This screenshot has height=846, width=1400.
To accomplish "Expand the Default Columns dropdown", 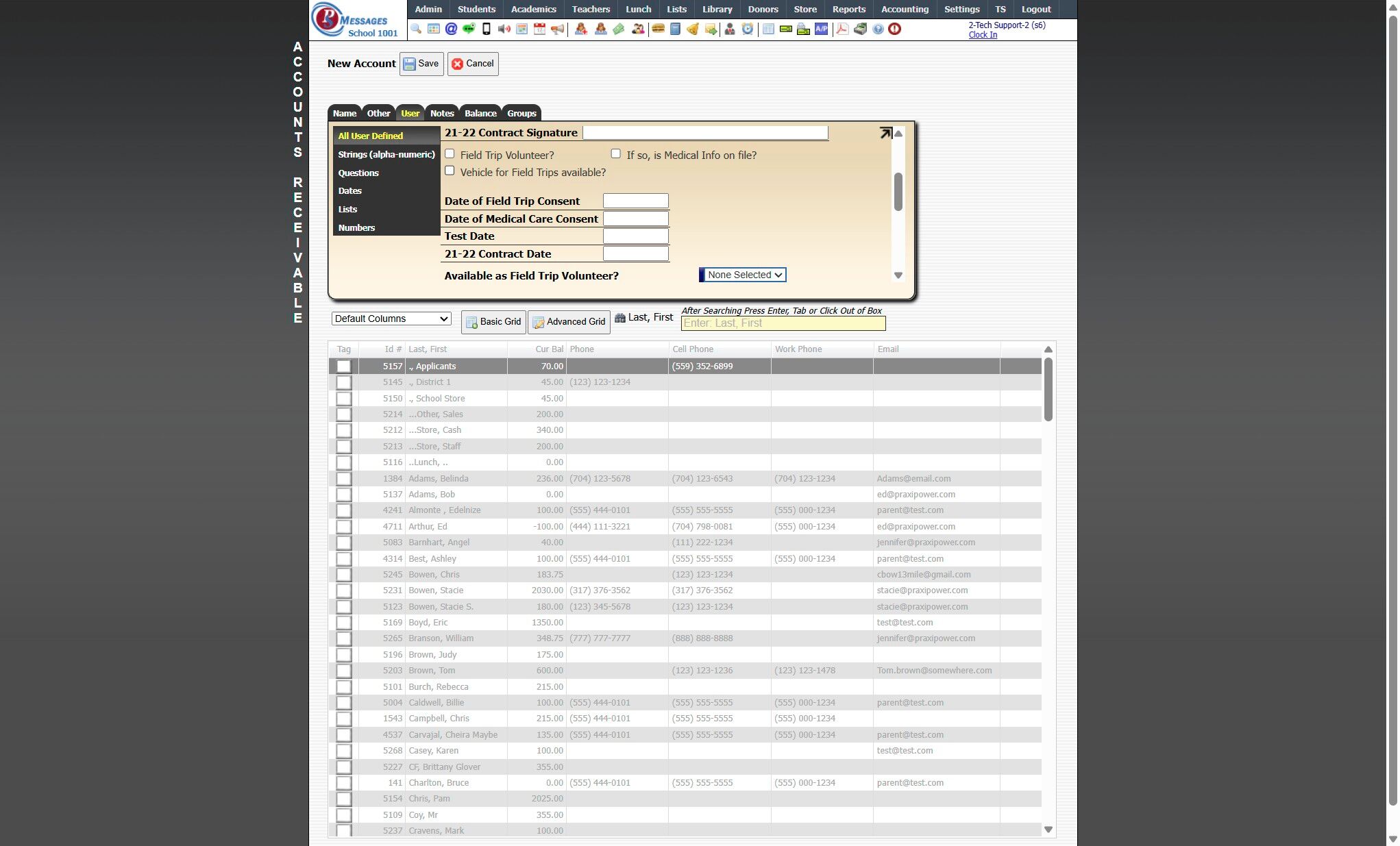I will pos(391,319).
